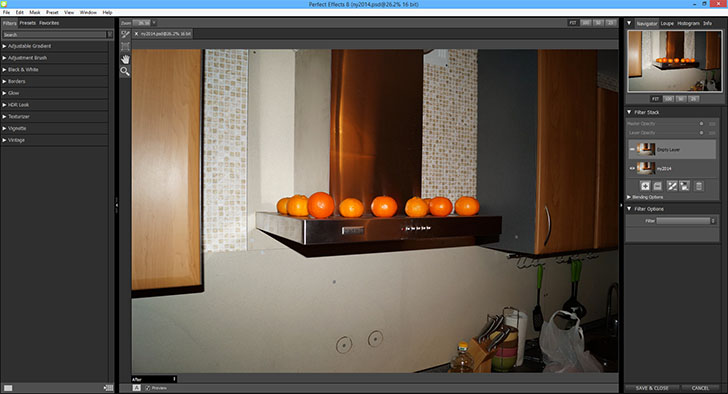Viewport: 728px width, 394px height.
Task: Add a new layer in Filter Stack
Action: 645,186
